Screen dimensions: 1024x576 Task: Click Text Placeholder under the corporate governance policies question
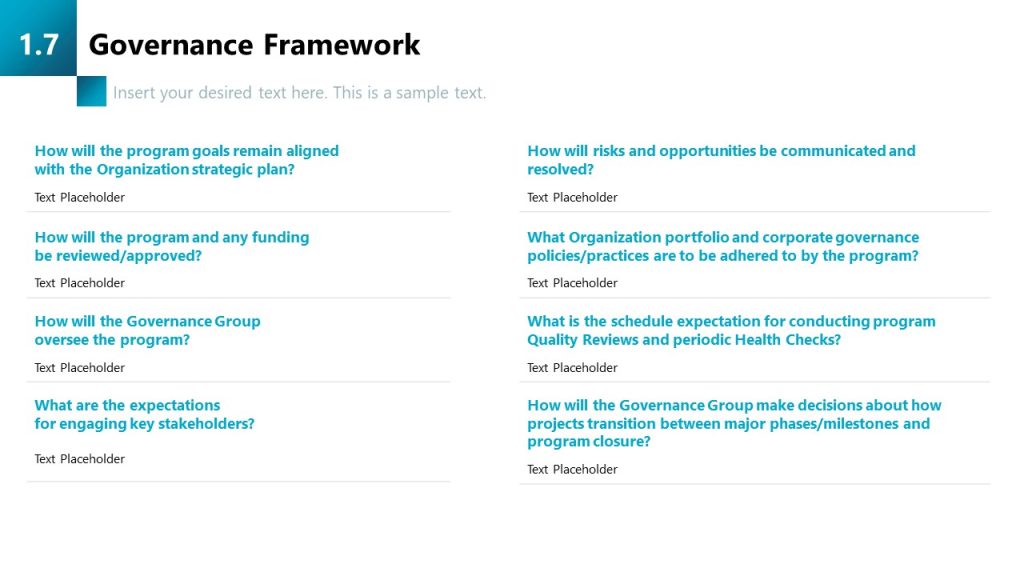pos(572,283)
